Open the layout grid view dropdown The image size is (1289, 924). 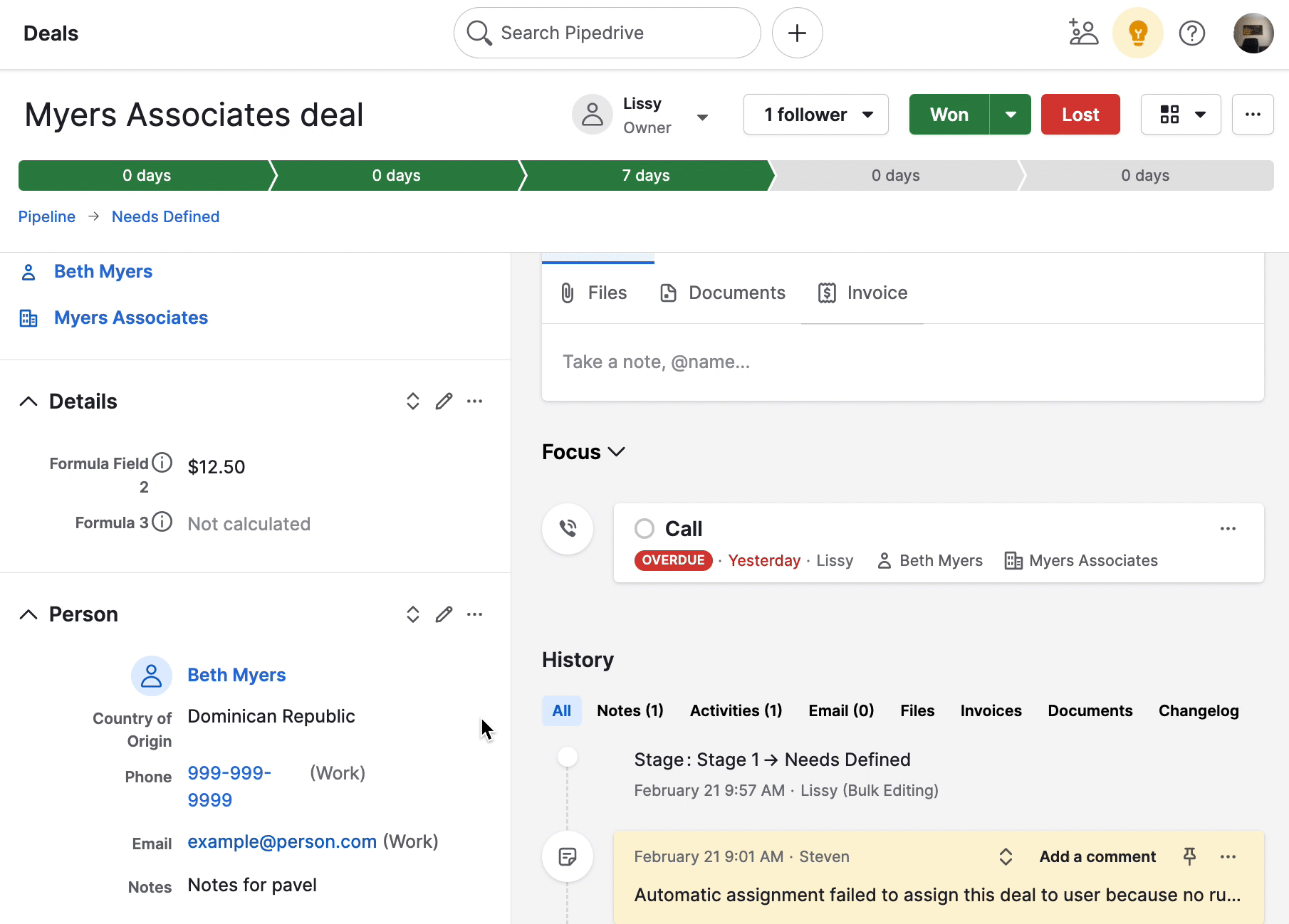[x=1181, y=115]
